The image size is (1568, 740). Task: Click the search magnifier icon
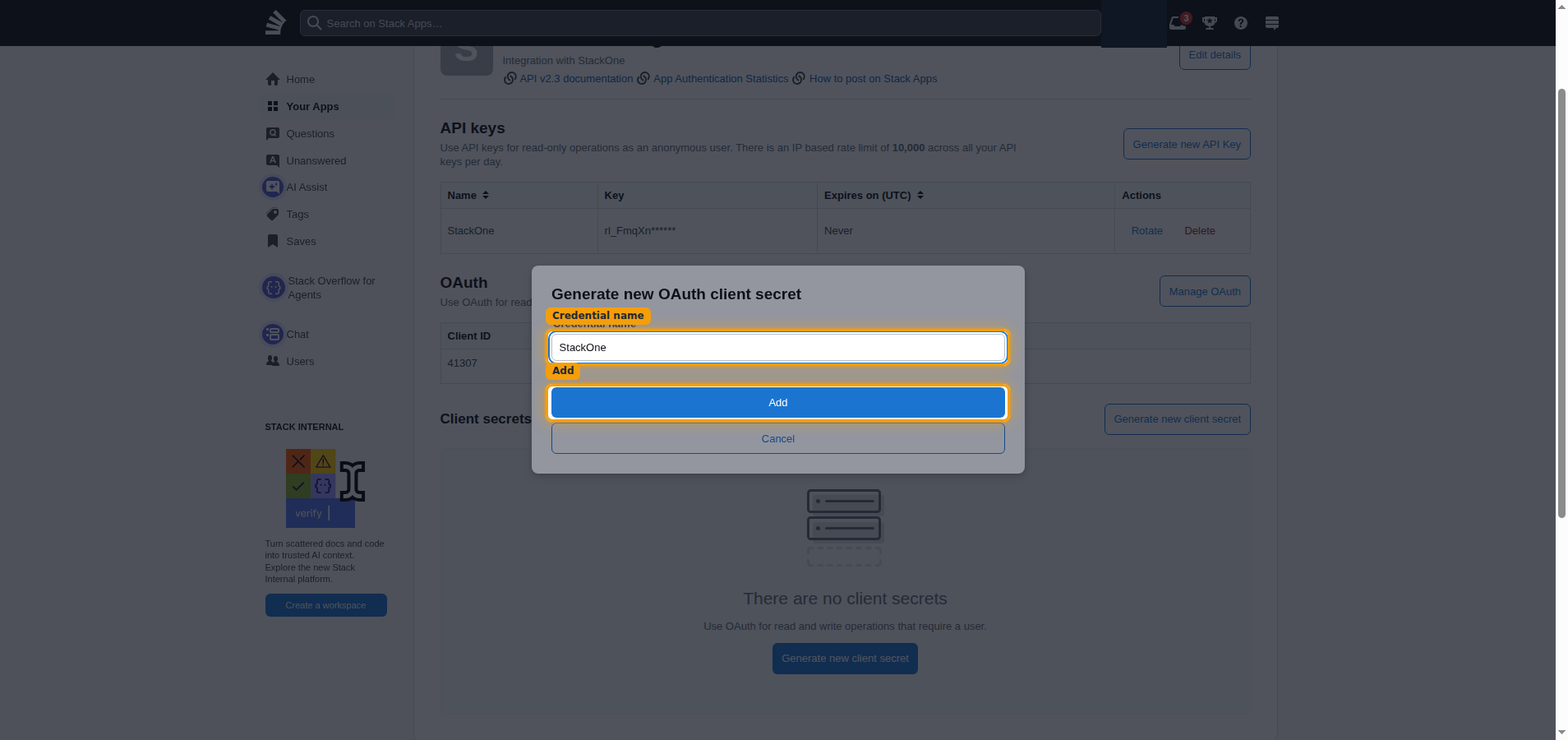[x=314, y=23]
